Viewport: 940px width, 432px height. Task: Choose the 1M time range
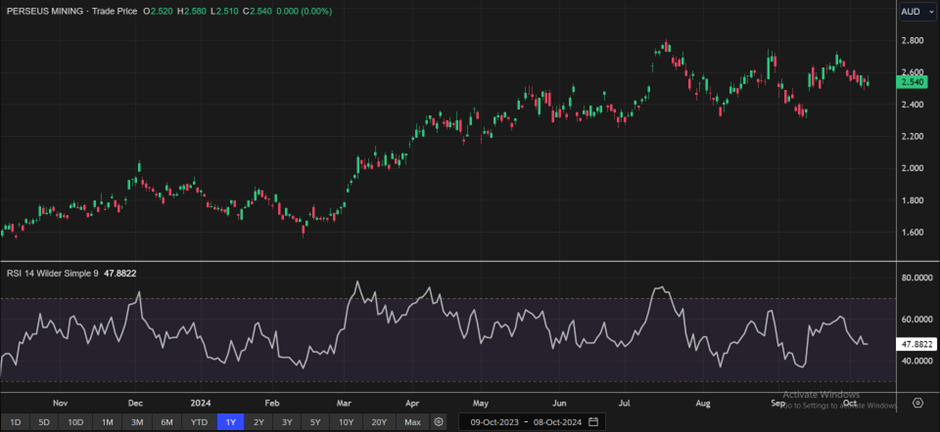(108, 422)
